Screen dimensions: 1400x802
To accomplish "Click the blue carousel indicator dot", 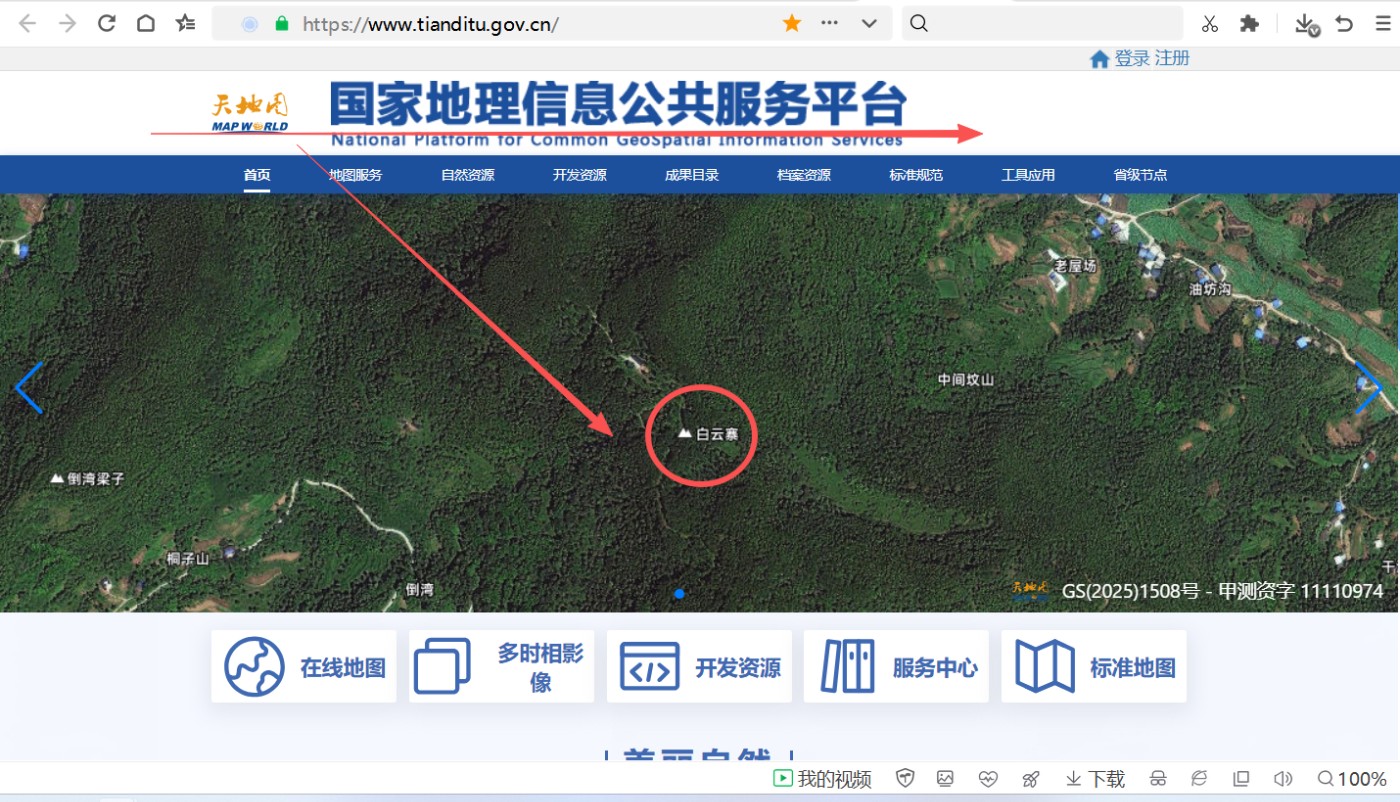I will (680, 594).
